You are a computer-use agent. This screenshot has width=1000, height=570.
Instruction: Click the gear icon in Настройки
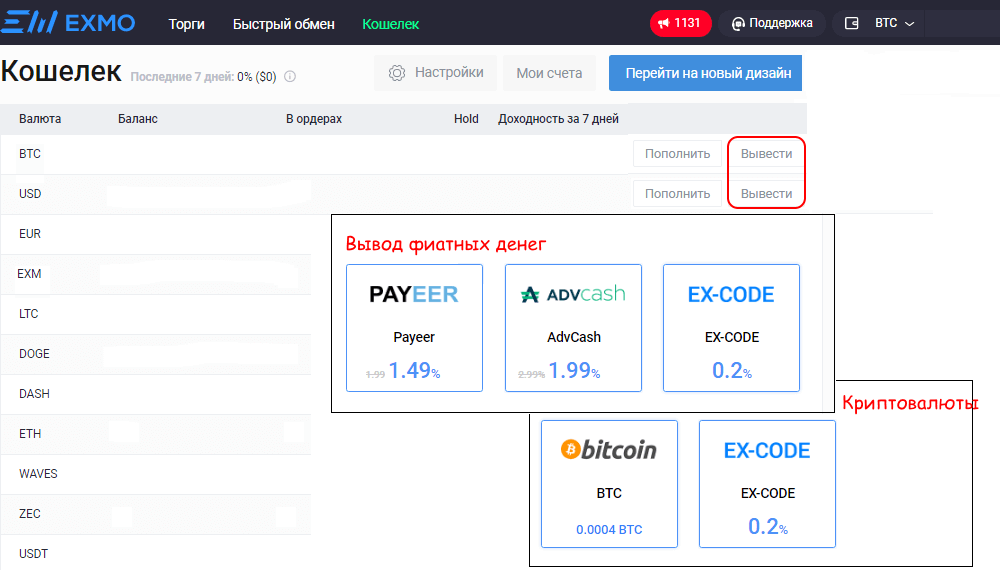click(397, 73)
